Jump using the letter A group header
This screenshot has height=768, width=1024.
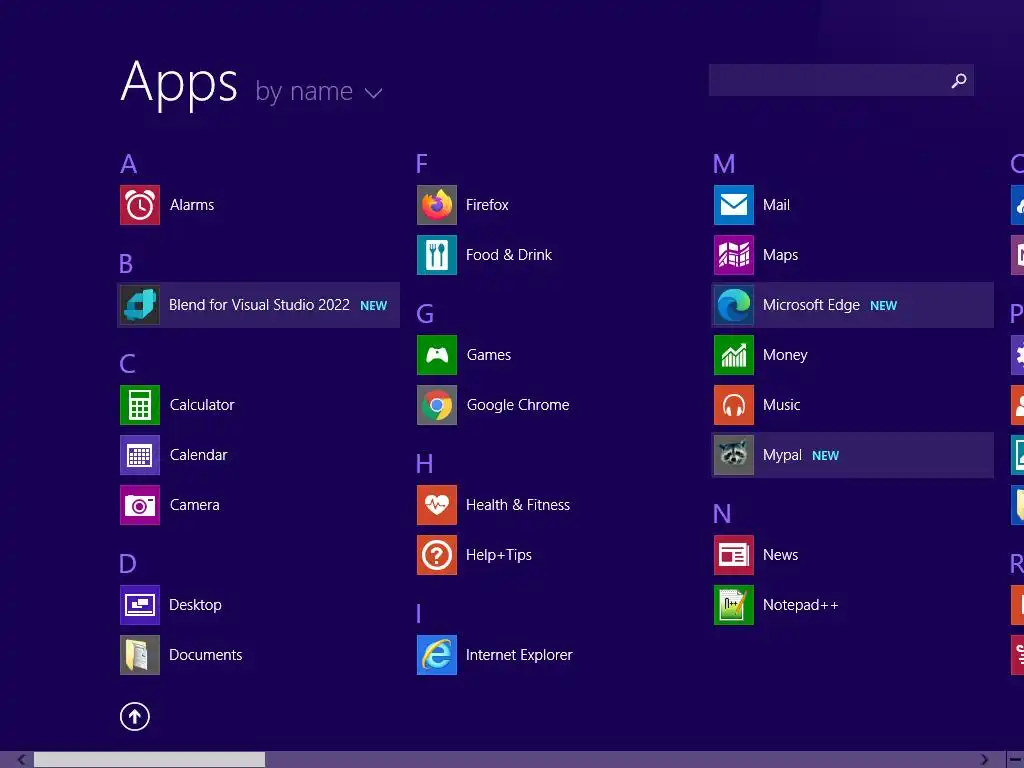129,163
